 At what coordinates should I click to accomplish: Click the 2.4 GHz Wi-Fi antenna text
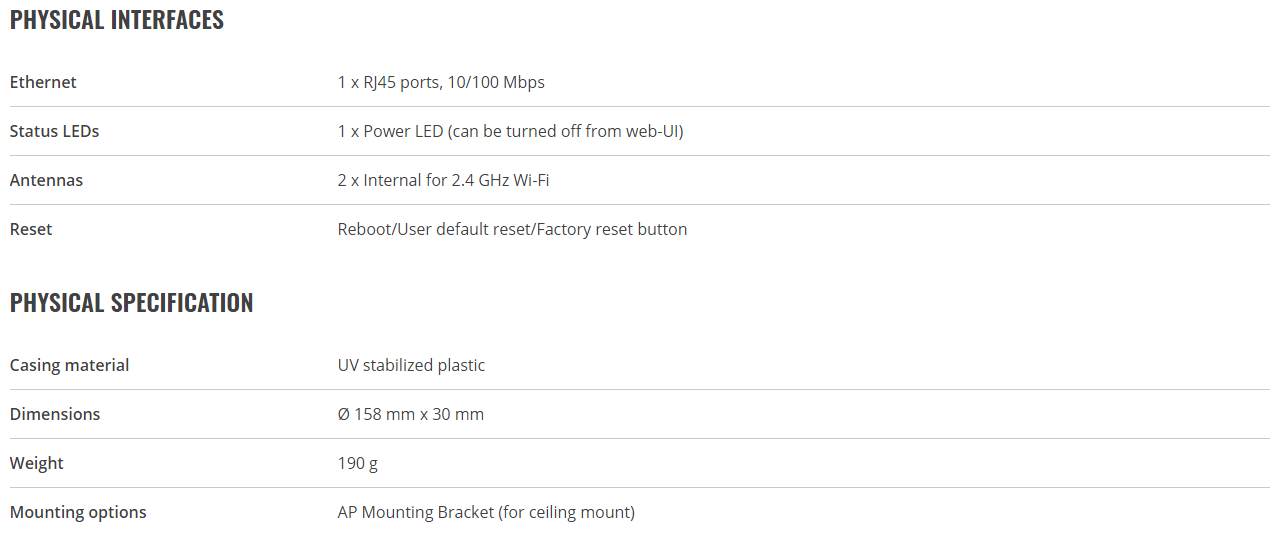coord(443,180)
